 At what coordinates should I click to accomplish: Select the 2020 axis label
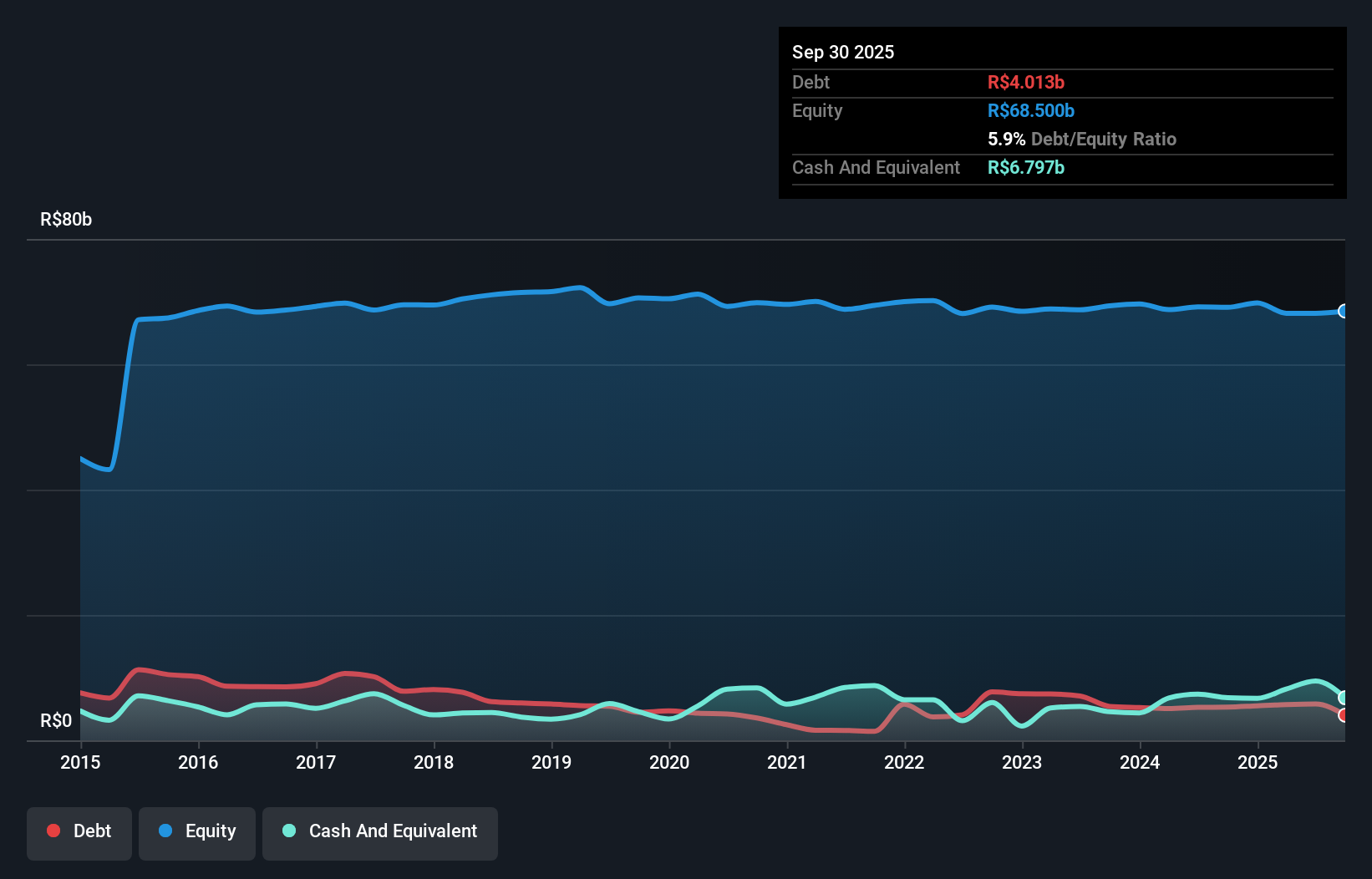[669, 762]
